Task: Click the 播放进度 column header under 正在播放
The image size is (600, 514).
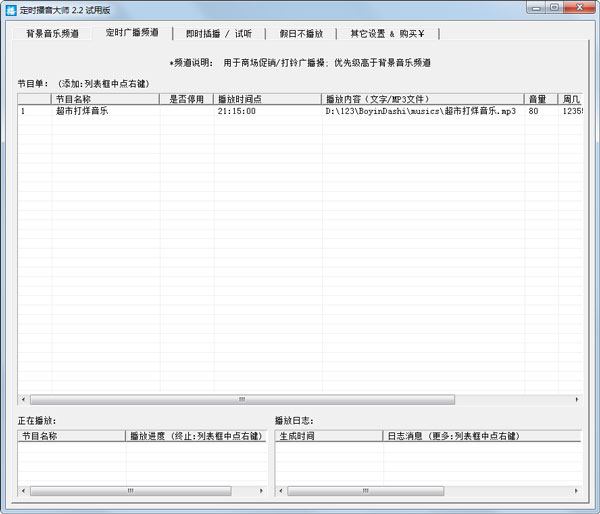Action: [x=195, y=436]
